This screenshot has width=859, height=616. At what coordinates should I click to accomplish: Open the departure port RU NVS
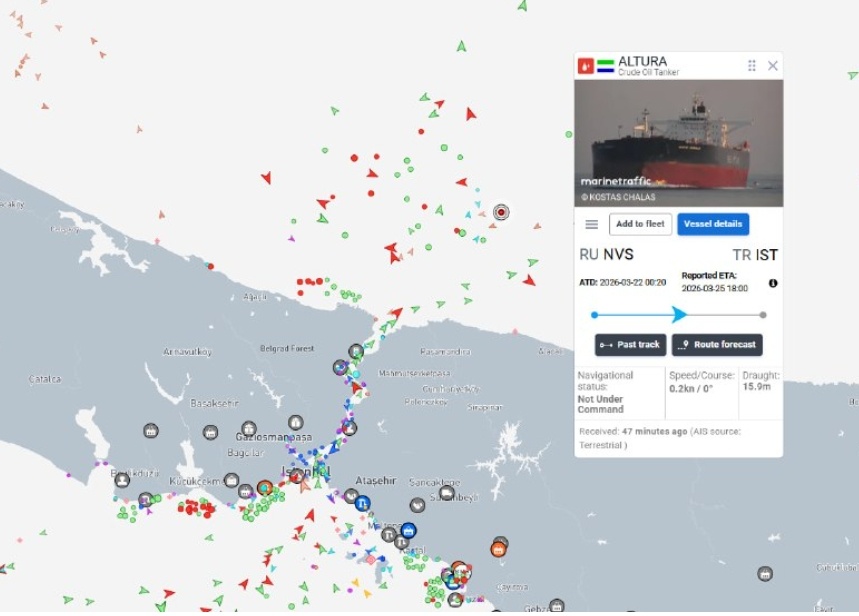606,255
